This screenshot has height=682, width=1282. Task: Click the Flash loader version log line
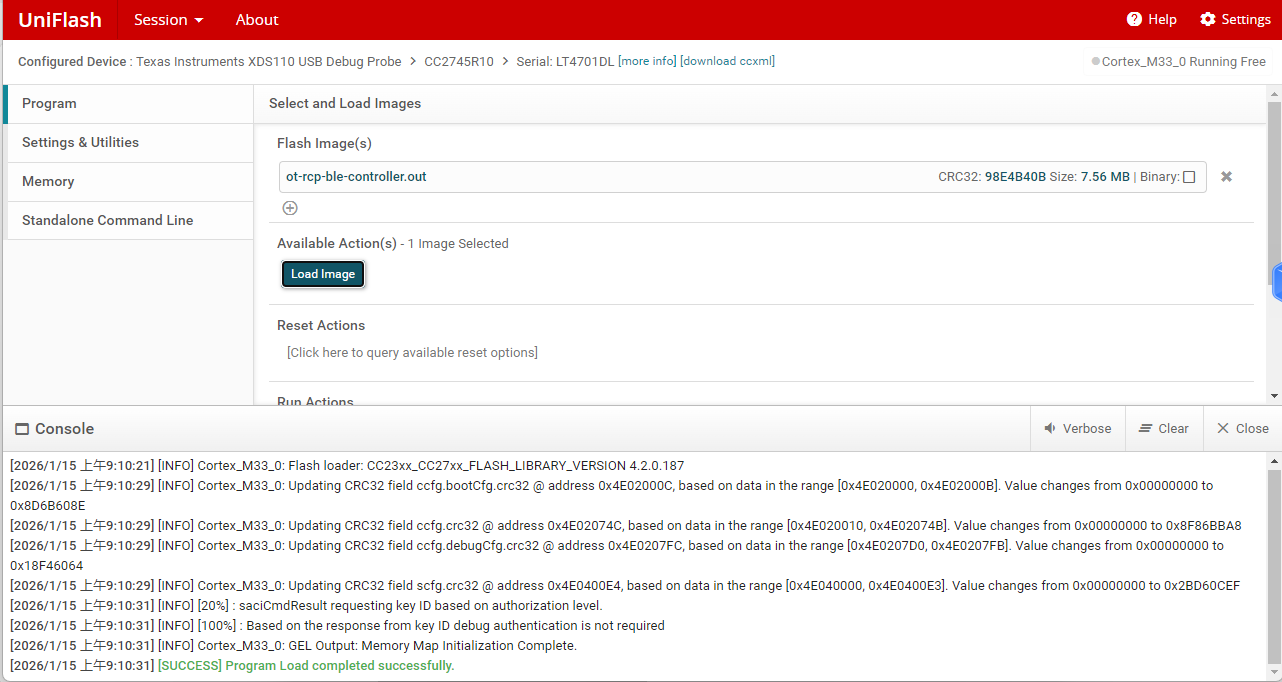tap(347, 465)
